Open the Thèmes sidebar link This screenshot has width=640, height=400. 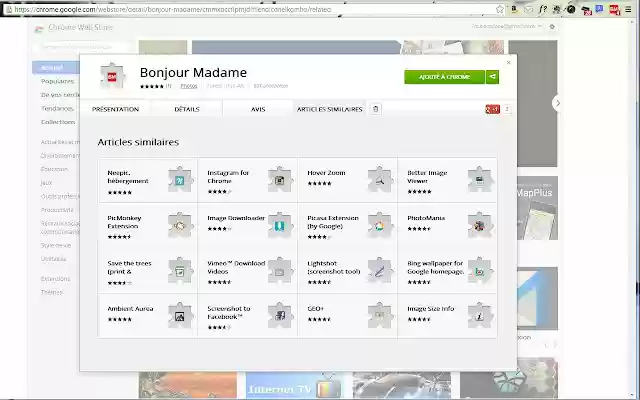pos(51,292)
